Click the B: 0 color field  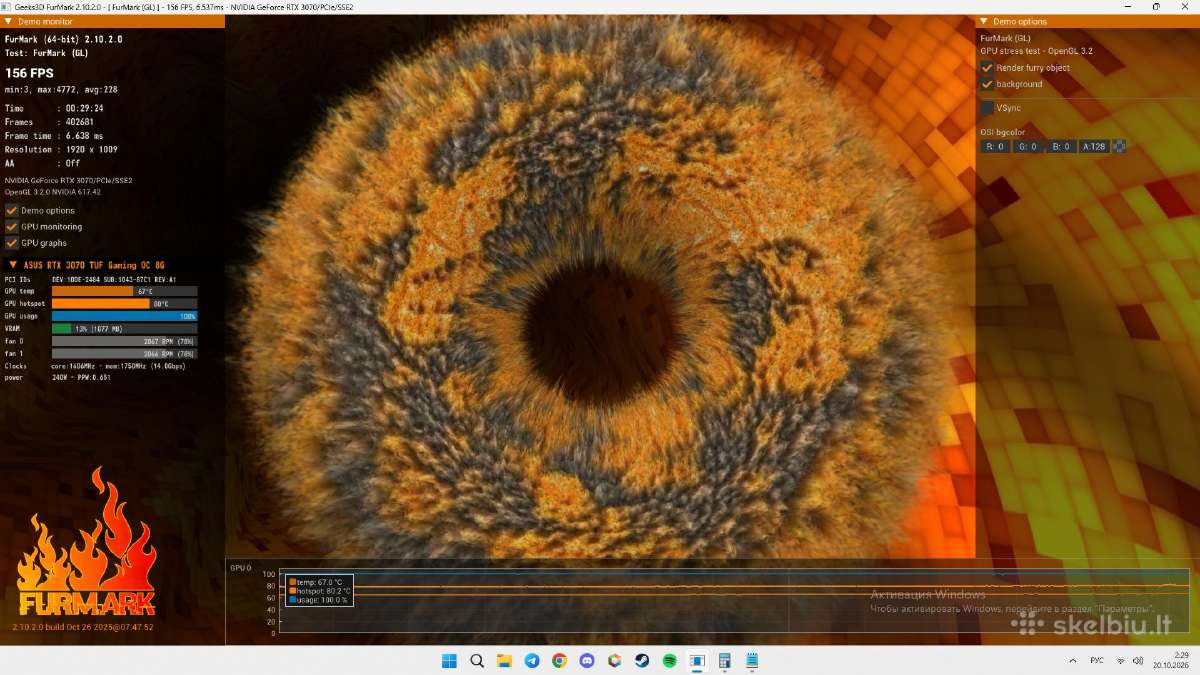[1060, 146]
